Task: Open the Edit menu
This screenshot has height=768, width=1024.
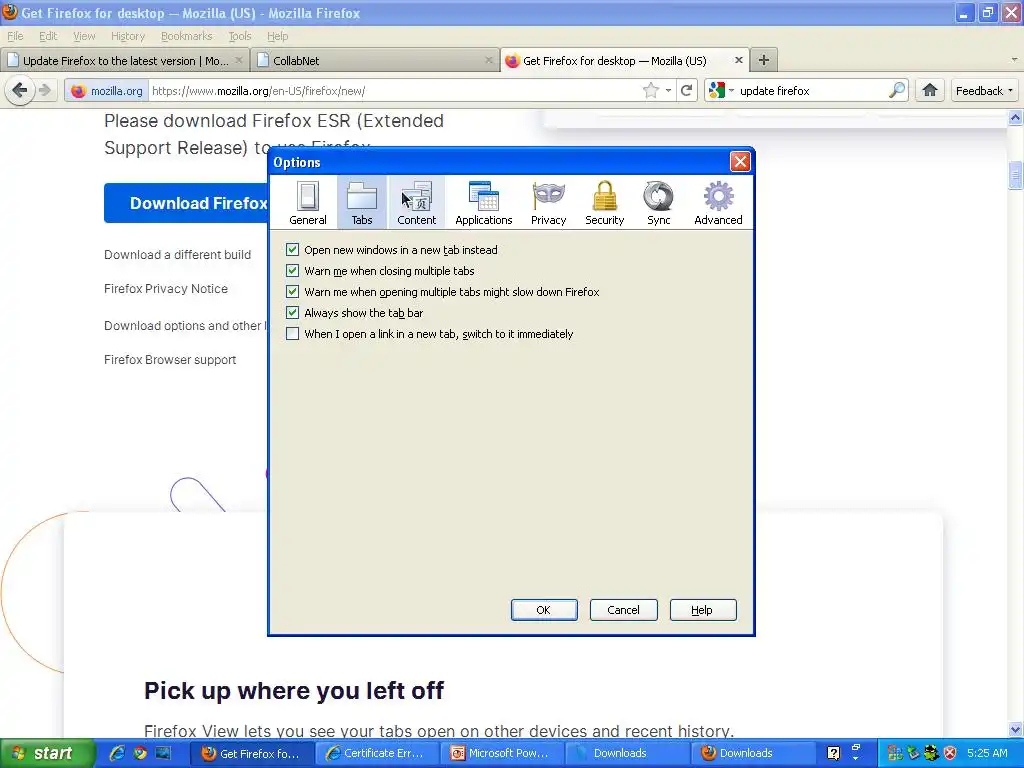Action: [x=48, y=36]
